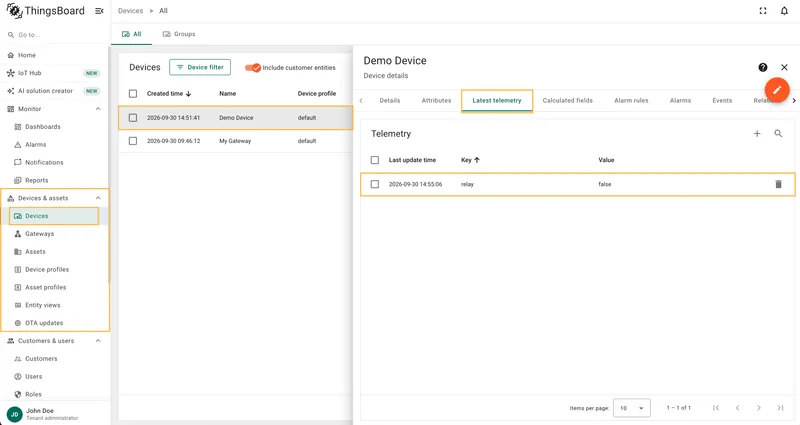Open Notifications in the sidebar
Image resolution: width=800 pixels, height=425 pixels.
coord(55,162)
